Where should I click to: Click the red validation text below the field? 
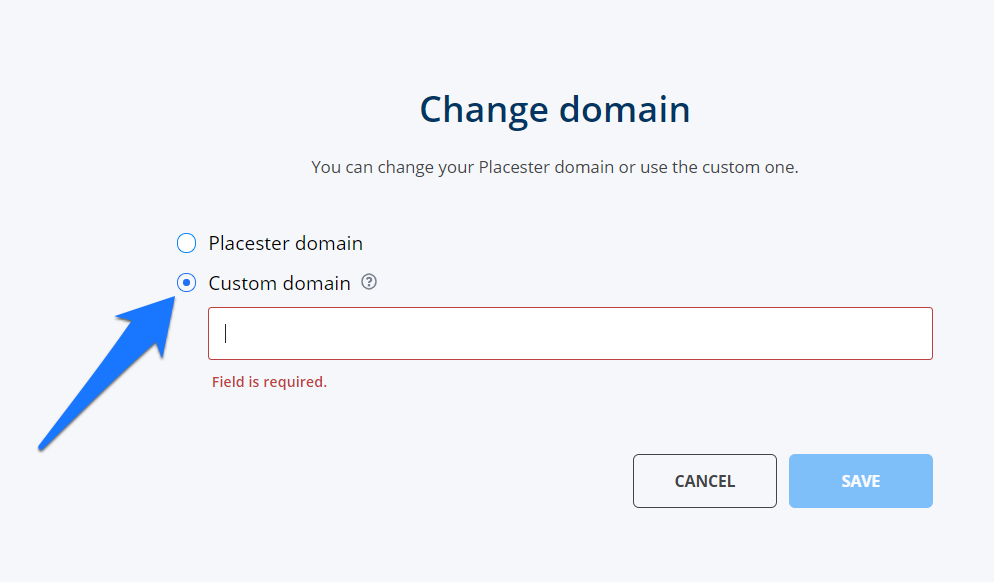269,382
